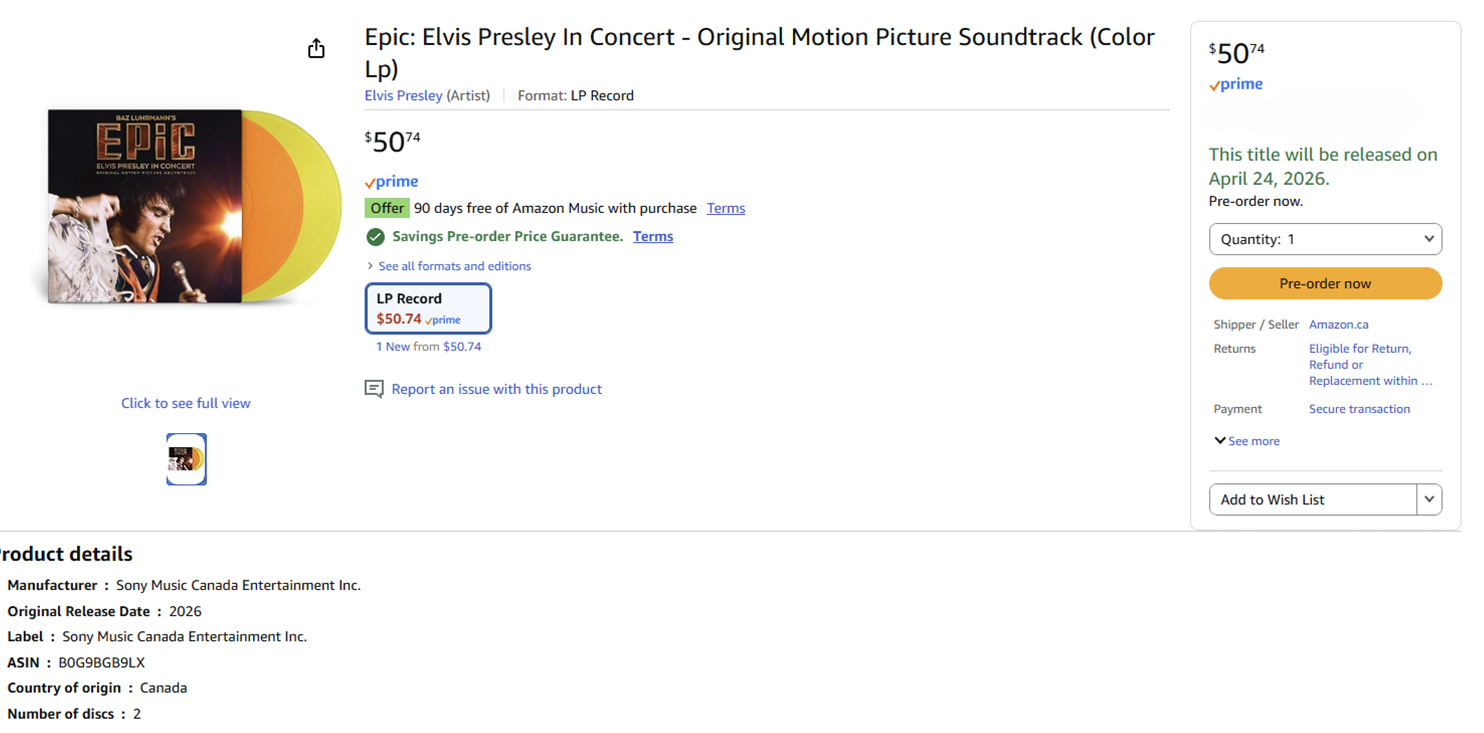The height and width of the screenshot is (733, 1484).
Task: Select the small album thumbnail image
Action: click(x=186, y=459)
